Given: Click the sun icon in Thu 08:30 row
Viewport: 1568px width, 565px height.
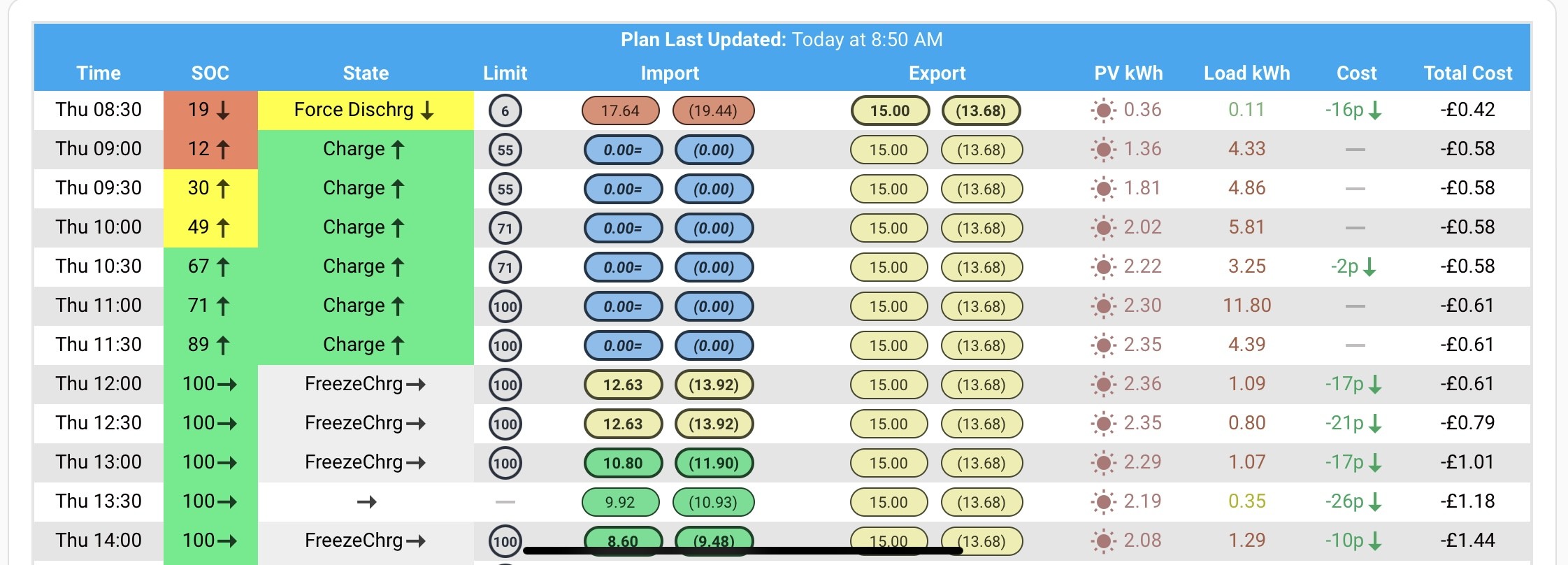Looking at the screenshot, I should (x=1103, y=110).
